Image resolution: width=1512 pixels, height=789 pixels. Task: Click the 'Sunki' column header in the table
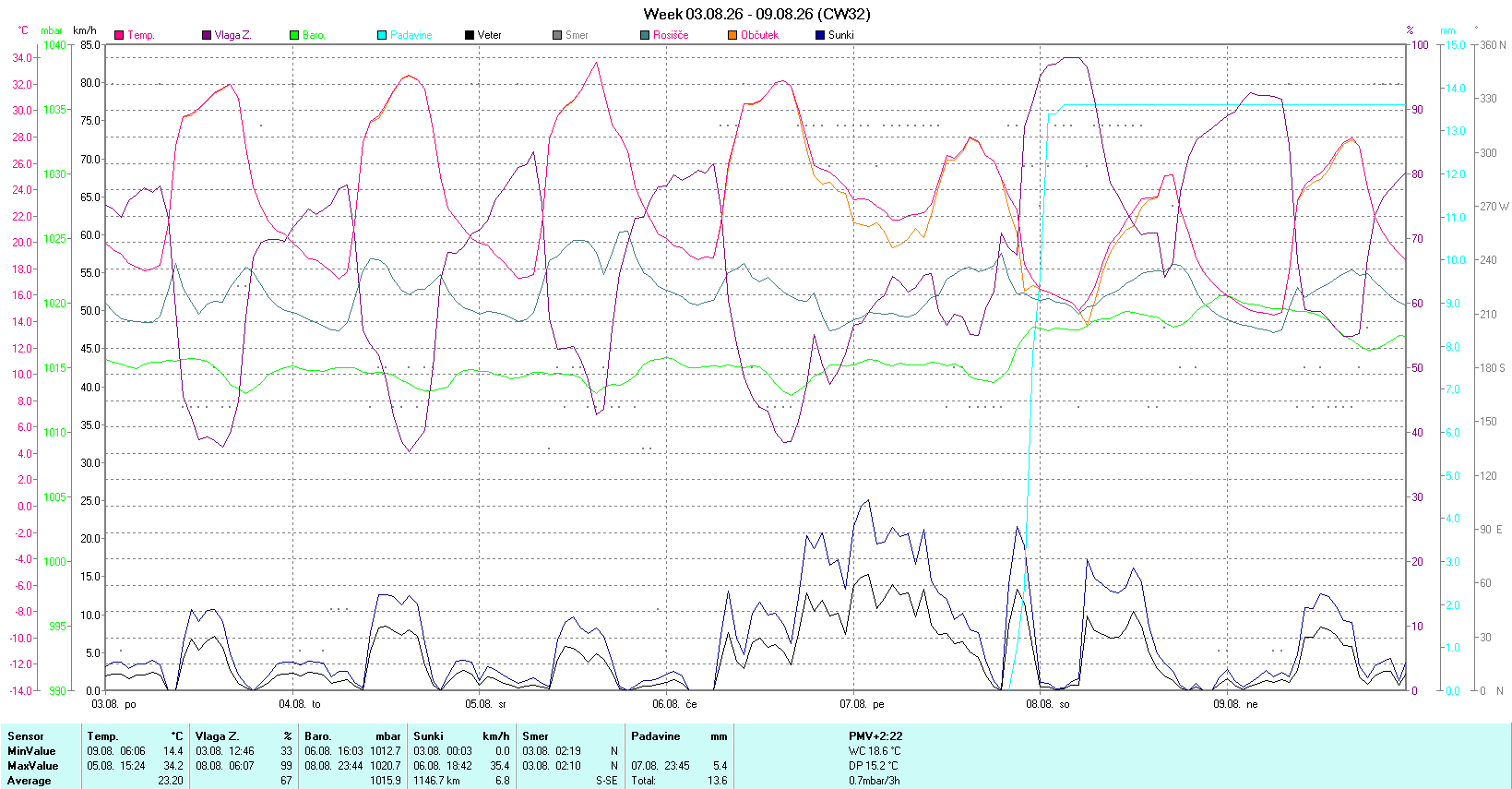coord(428,736)
